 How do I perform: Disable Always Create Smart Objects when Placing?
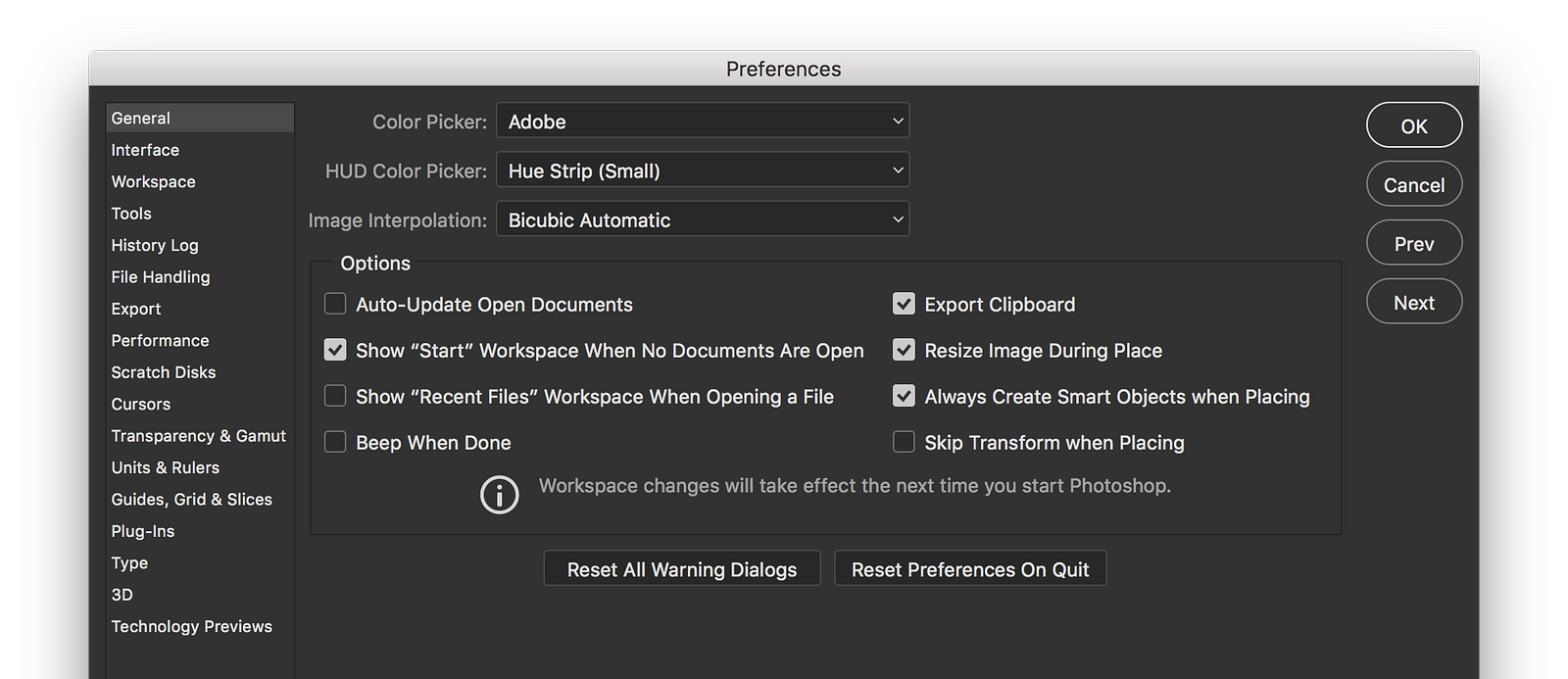click(x=904, y=396)
